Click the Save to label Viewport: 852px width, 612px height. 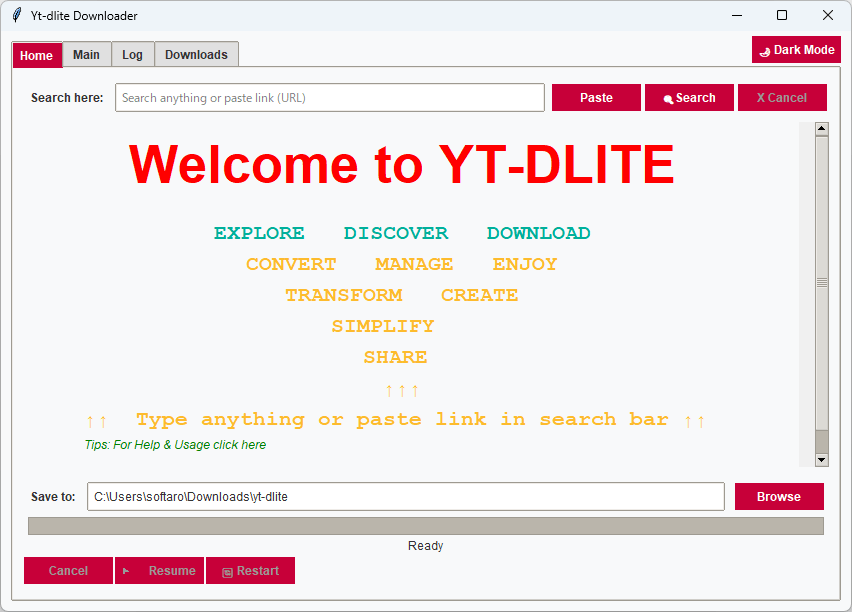coord(53,497)
